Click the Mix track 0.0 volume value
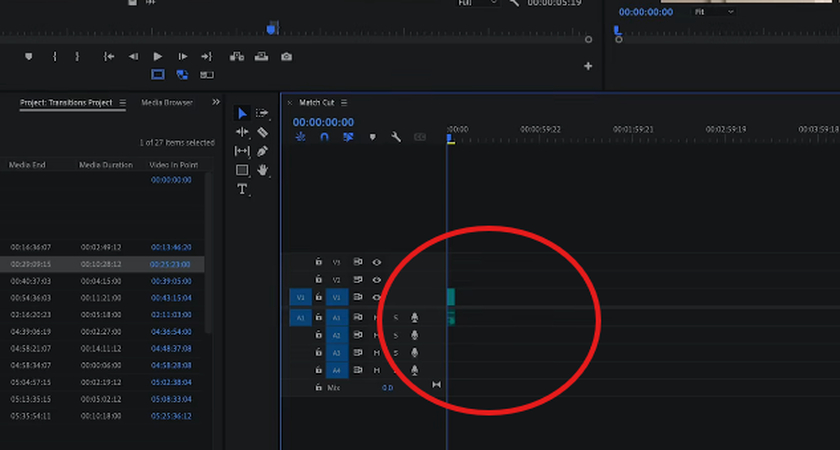840x450 pixels. click(x=387, y=387)
